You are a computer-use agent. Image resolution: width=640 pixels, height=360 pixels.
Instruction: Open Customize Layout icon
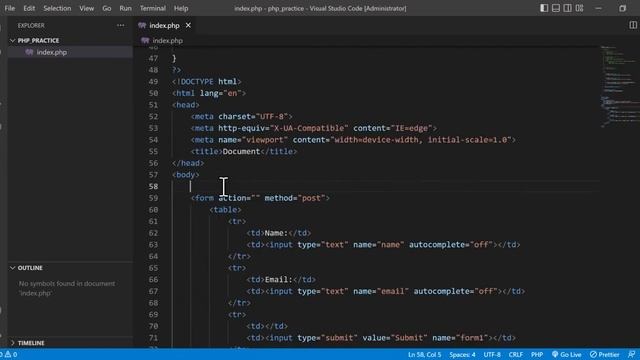click(x=579, y=8)
